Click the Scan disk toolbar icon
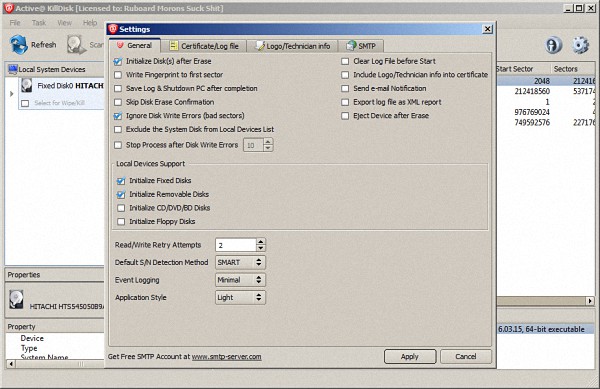This screenshot has height=389, width=600. (76, 45)
